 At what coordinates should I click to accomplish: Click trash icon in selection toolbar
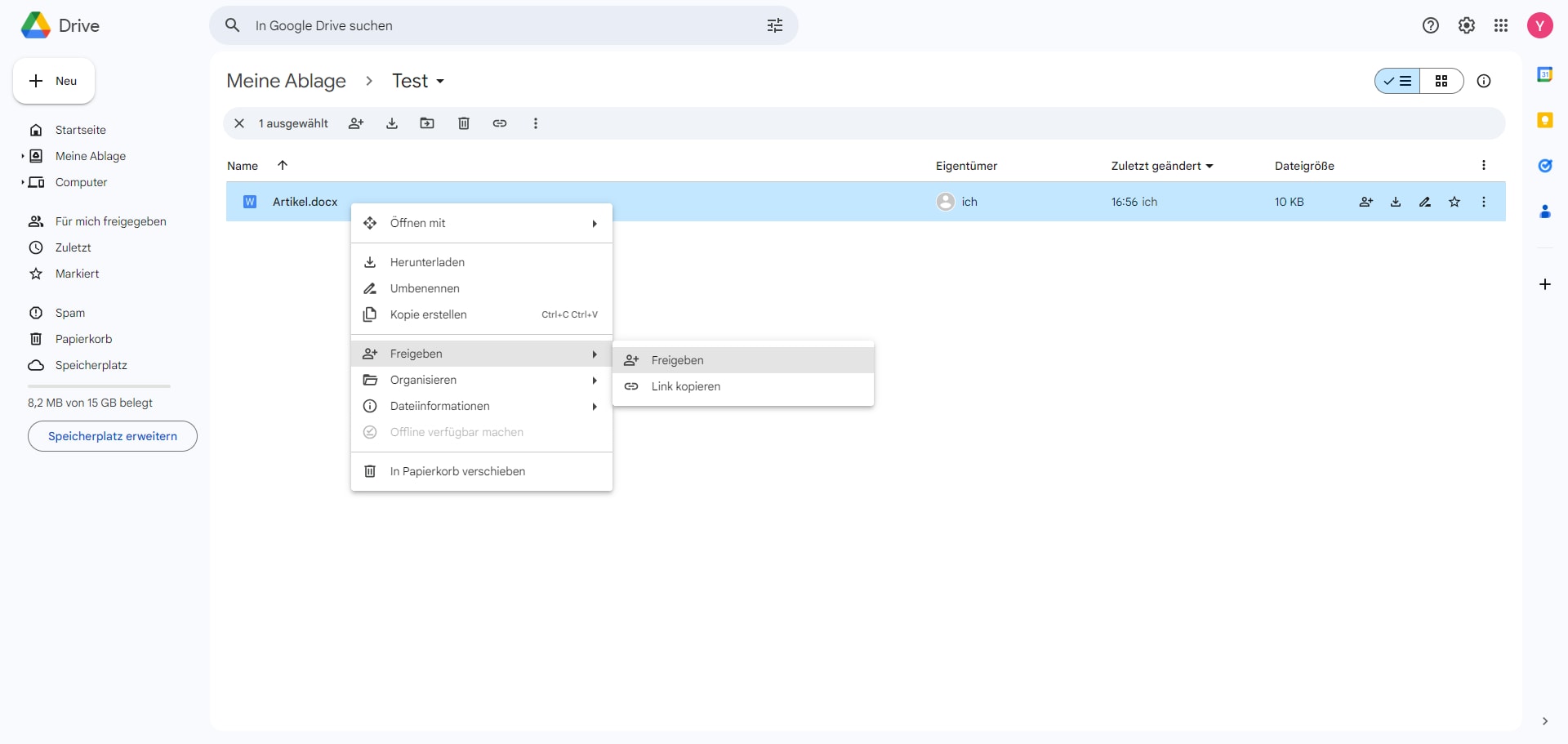pos(464,123)
